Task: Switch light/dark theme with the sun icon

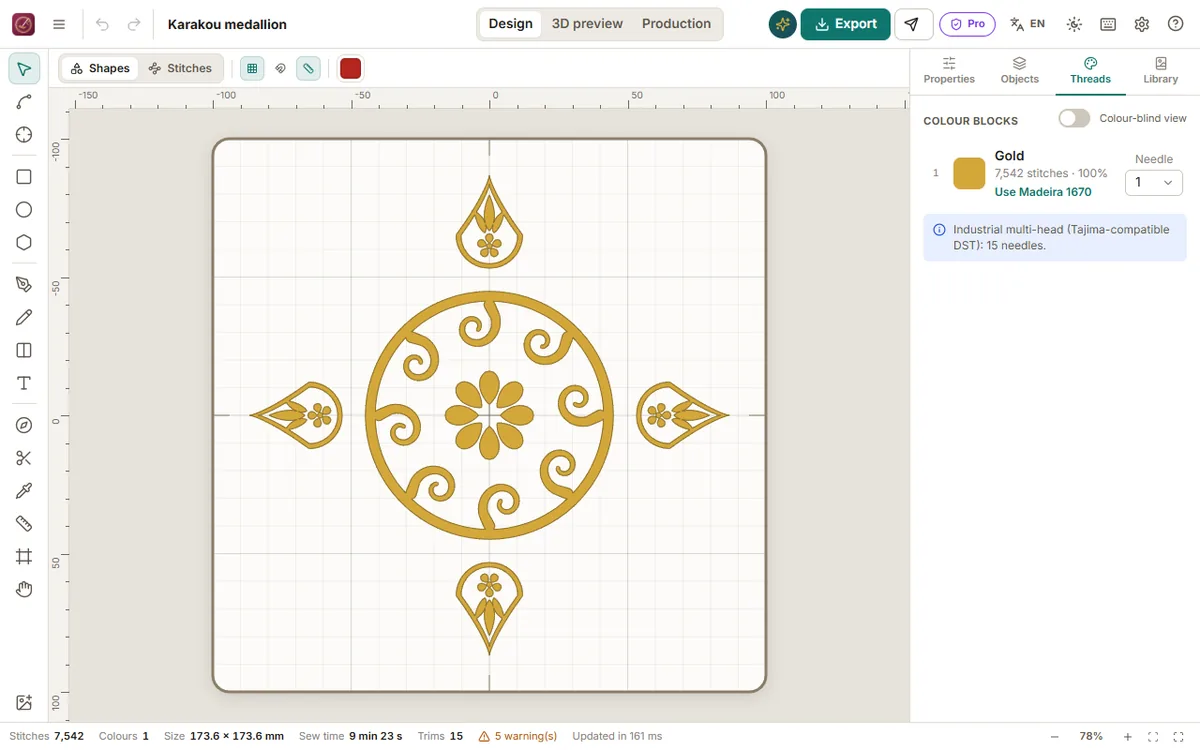Action: pos(1074,24)
